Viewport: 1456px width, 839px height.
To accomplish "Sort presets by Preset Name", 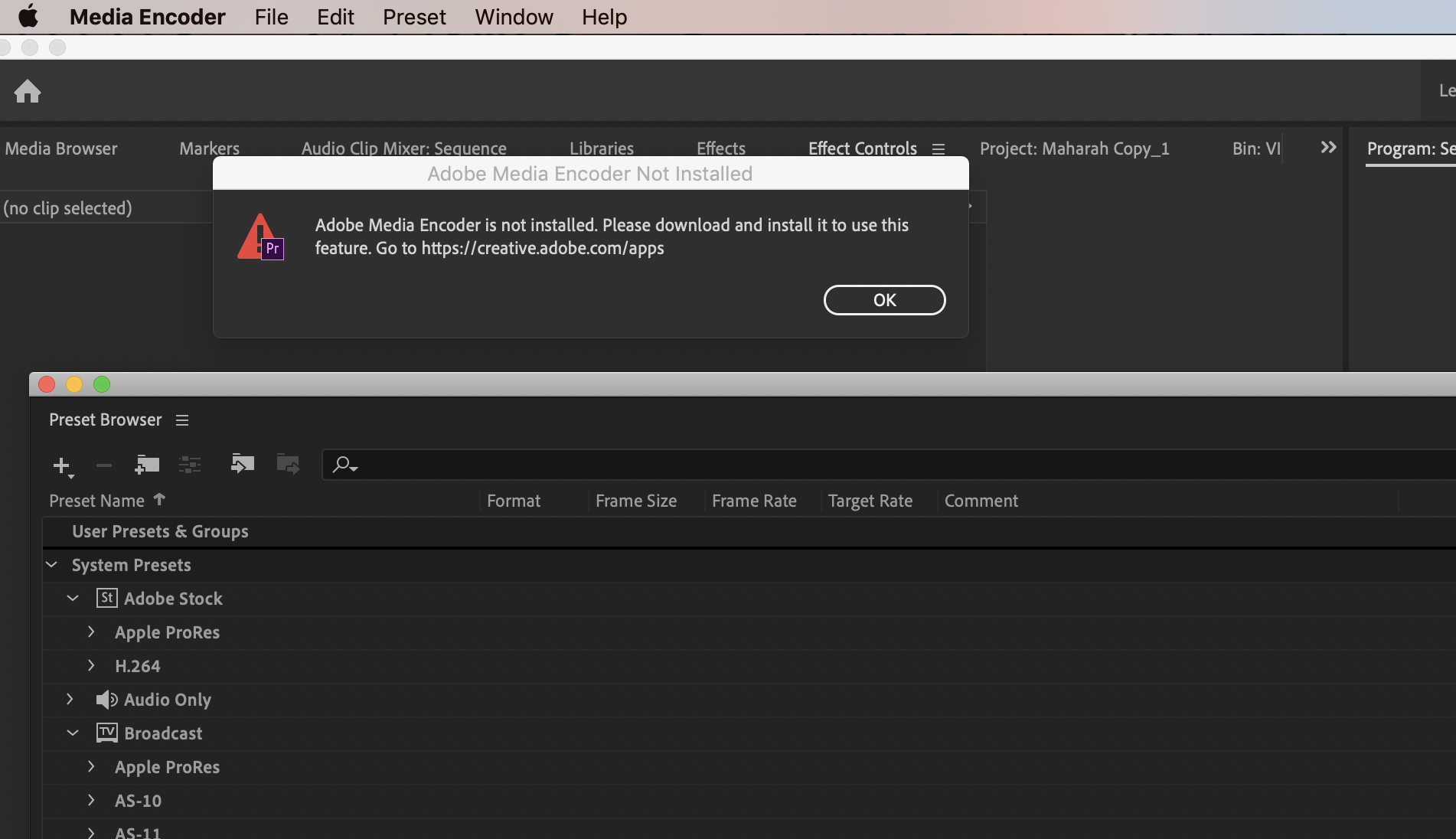I will coord(97,501).
